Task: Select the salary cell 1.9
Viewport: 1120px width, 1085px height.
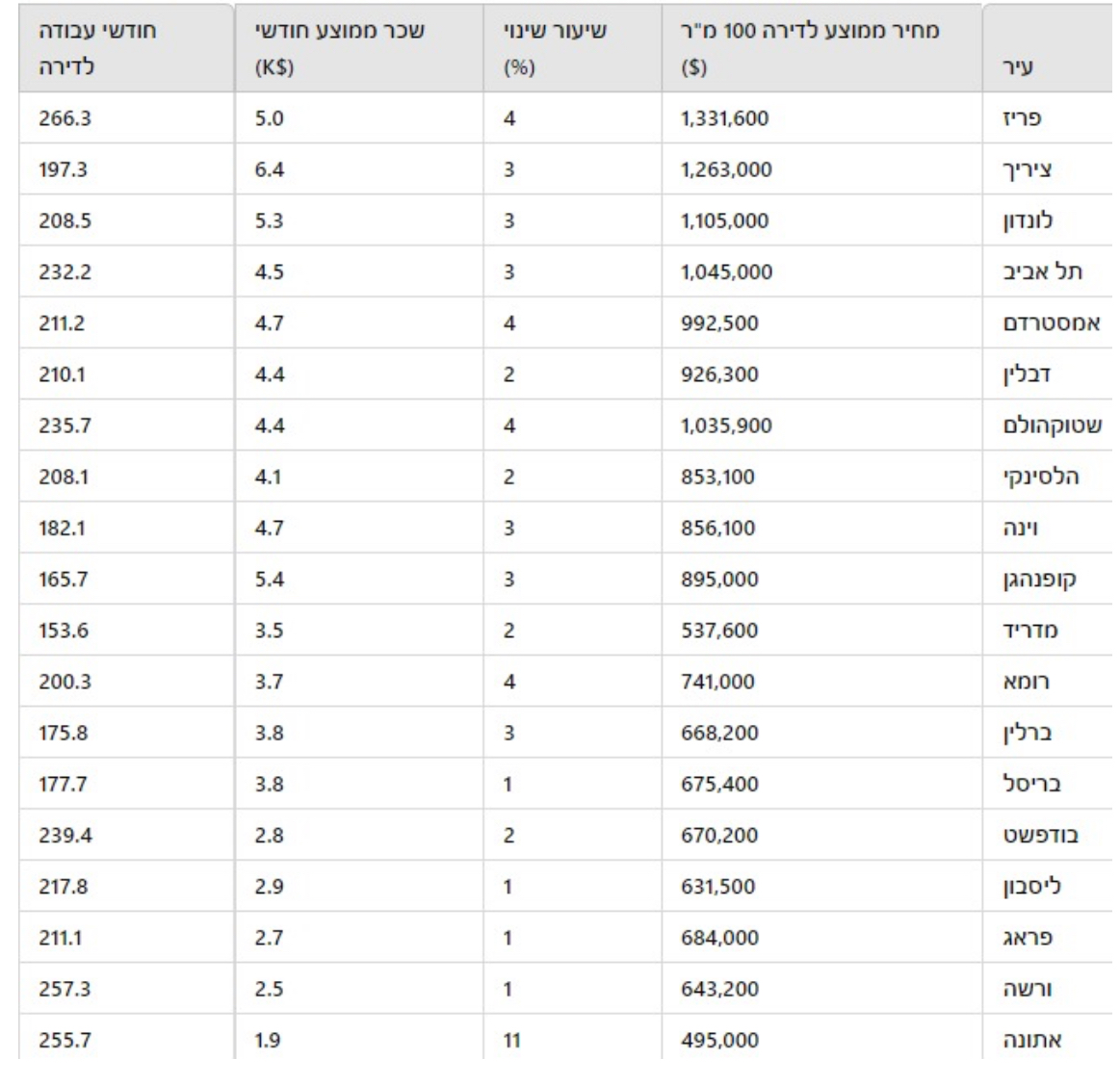Action: pyautogui.click(x=270, y=1041)
